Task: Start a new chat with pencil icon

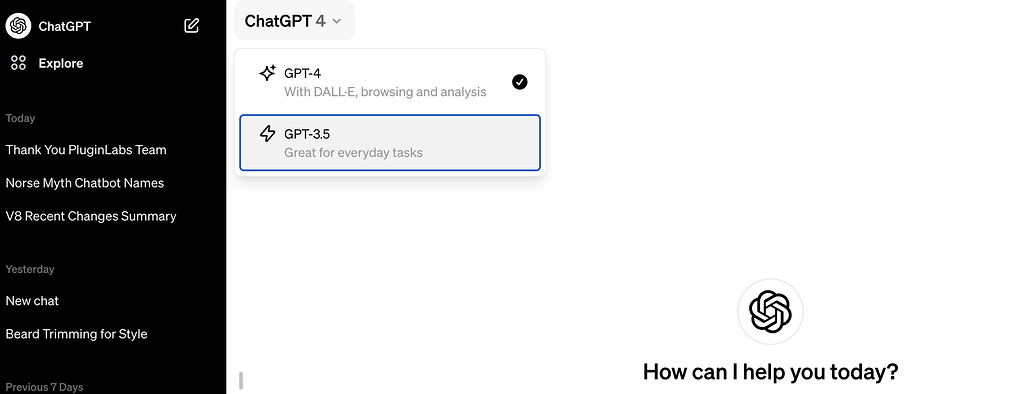Action: point(191,26)
